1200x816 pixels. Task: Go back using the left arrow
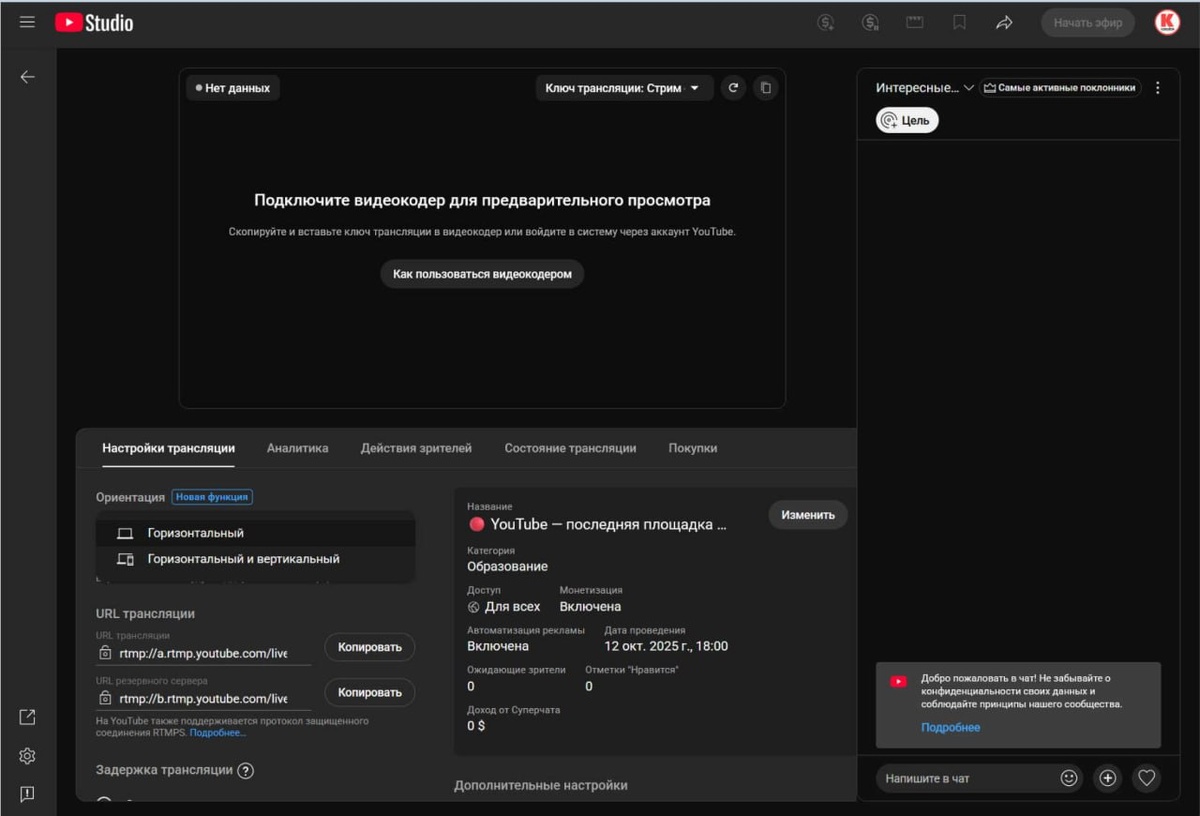point(27,77)
